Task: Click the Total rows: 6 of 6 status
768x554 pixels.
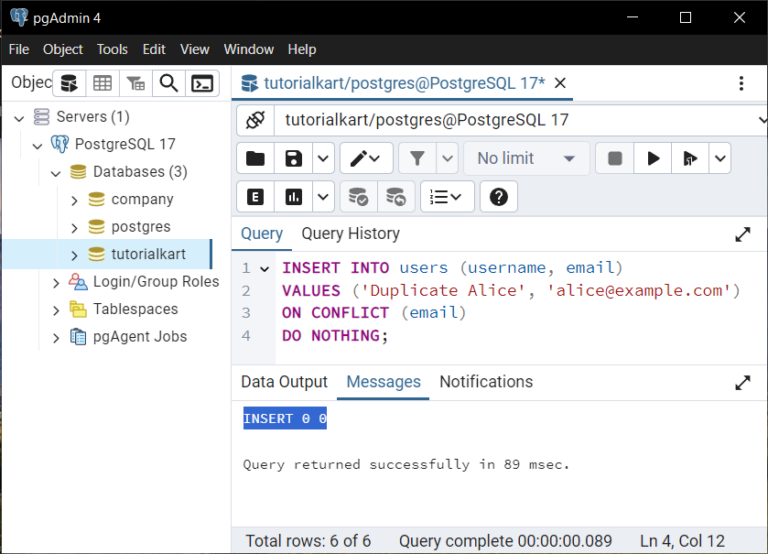Action: [308, 541]
